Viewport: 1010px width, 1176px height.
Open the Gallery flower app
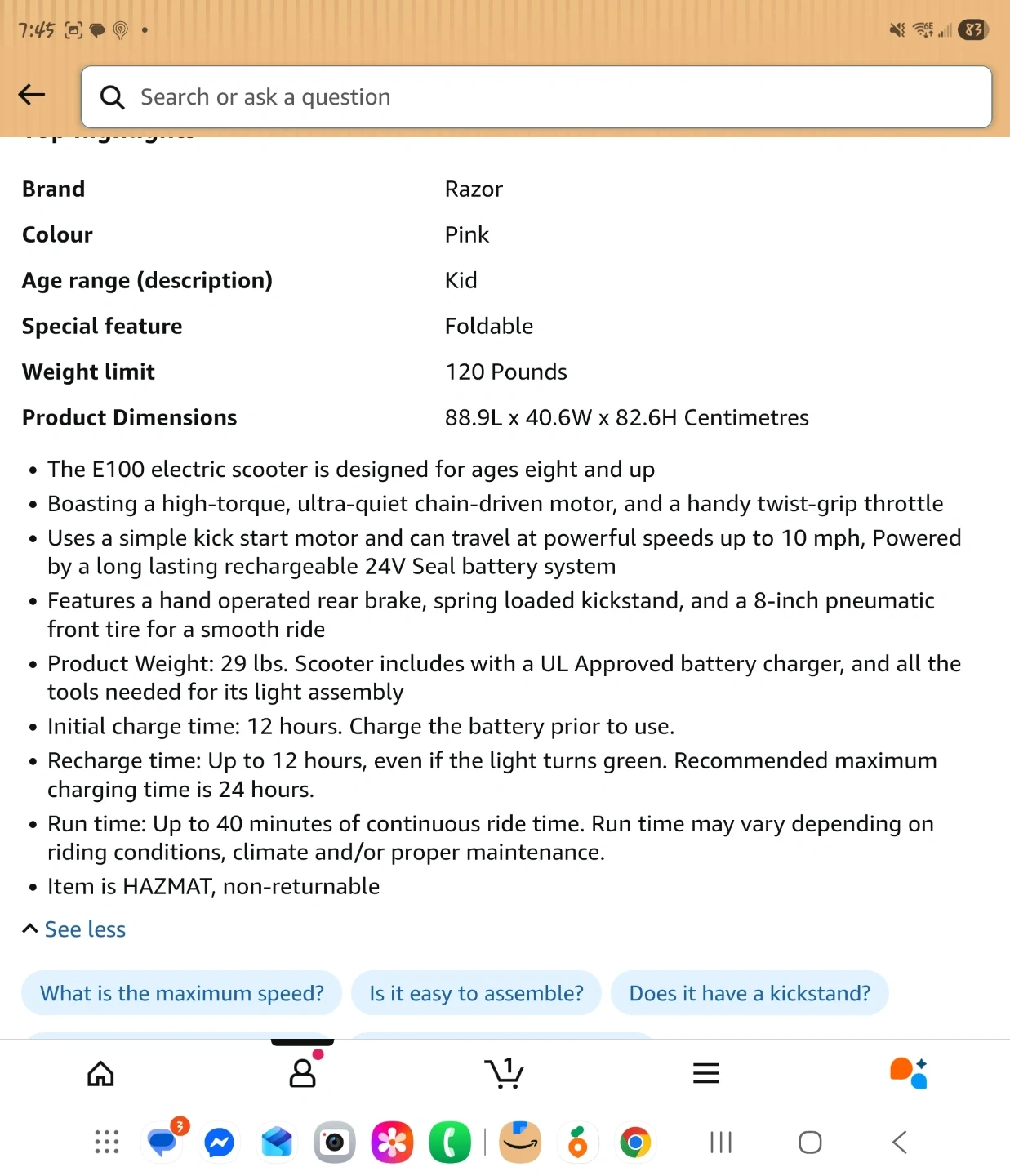coord(392,1143)
